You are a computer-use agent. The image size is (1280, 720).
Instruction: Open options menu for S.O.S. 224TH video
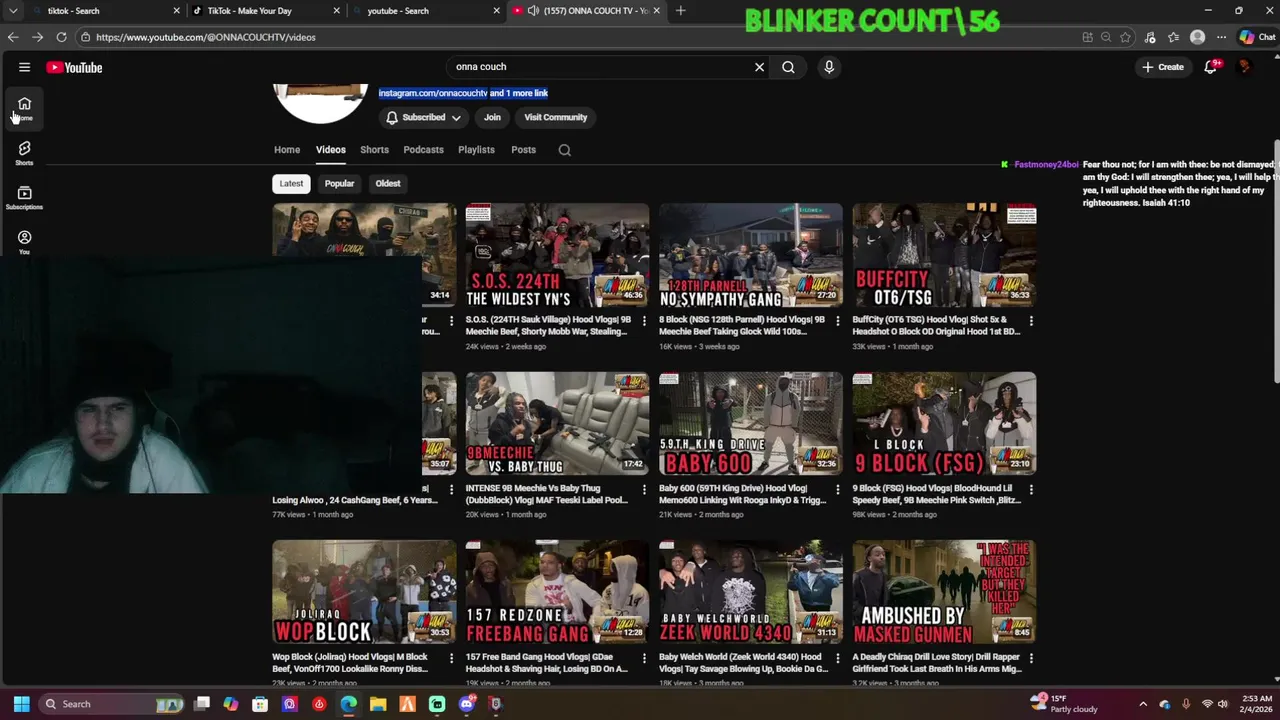(x=644, y=321)
